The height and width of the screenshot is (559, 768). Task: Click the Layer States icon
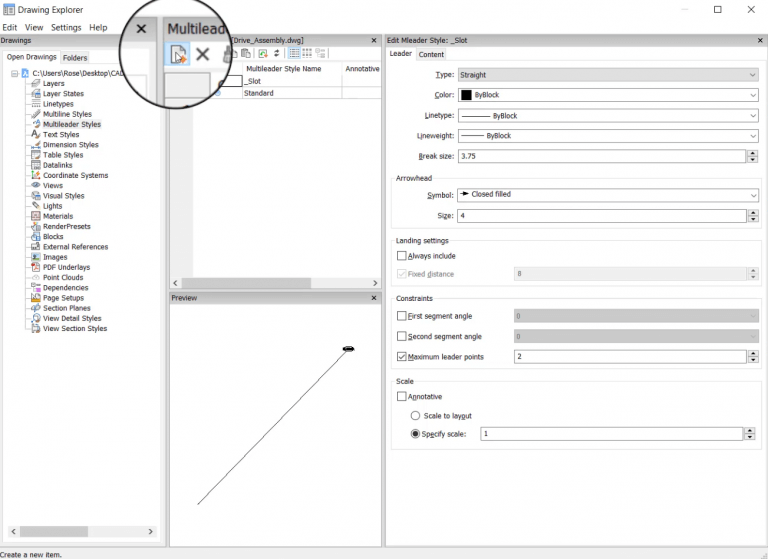point(36,94)
